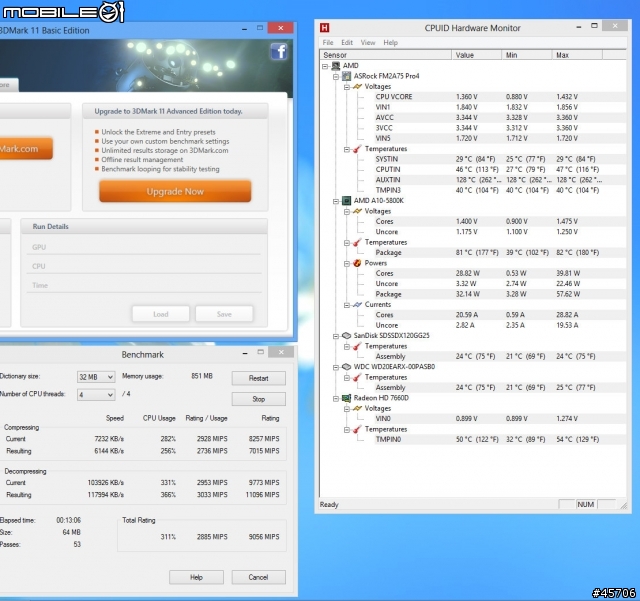Click the Temperatures thermometer icon under ASRock
The height and width of the screenshot is (601, 640).
pos(357,149)
